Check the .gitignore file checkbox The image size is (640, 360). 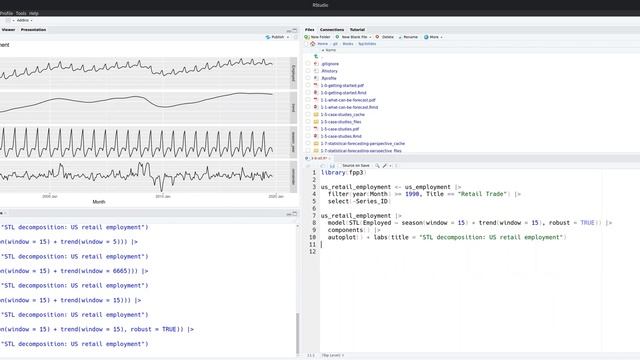coord(308,64)
